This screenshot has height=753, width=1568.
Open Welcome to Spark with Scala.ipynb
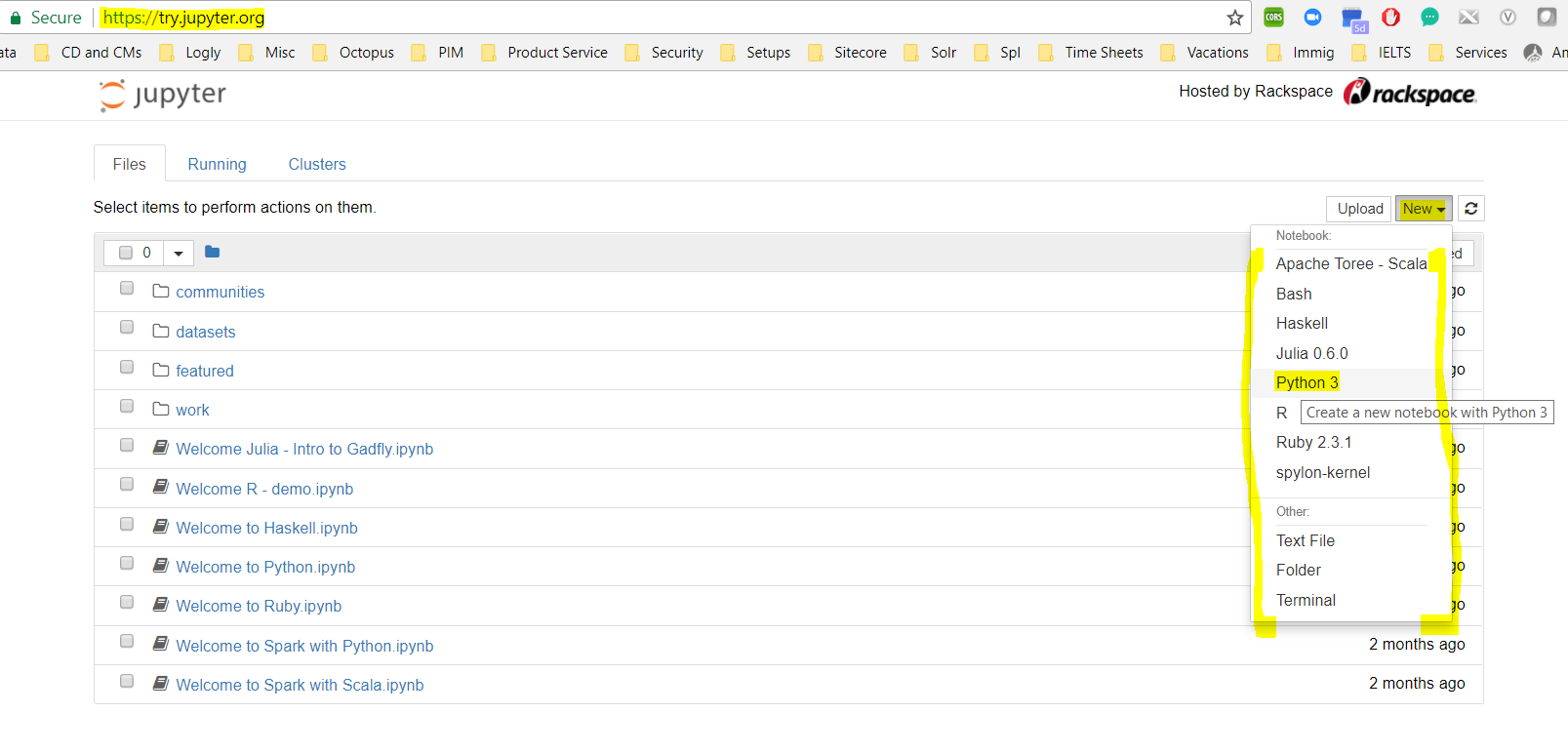[x=300, y=685]
